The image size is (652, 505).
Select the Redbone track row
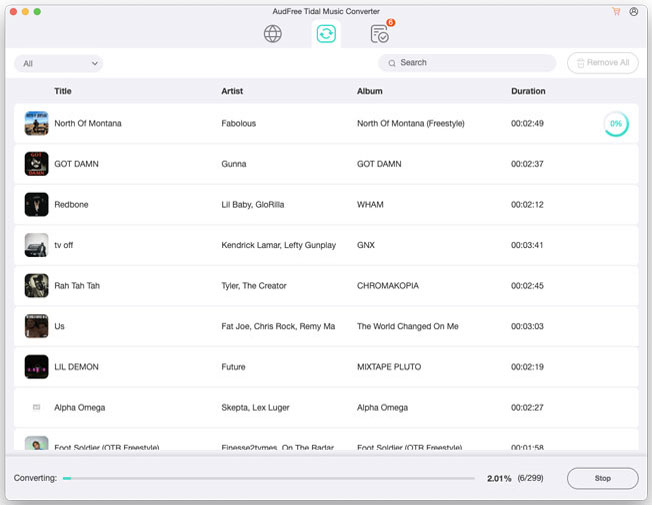pos(325,205)
